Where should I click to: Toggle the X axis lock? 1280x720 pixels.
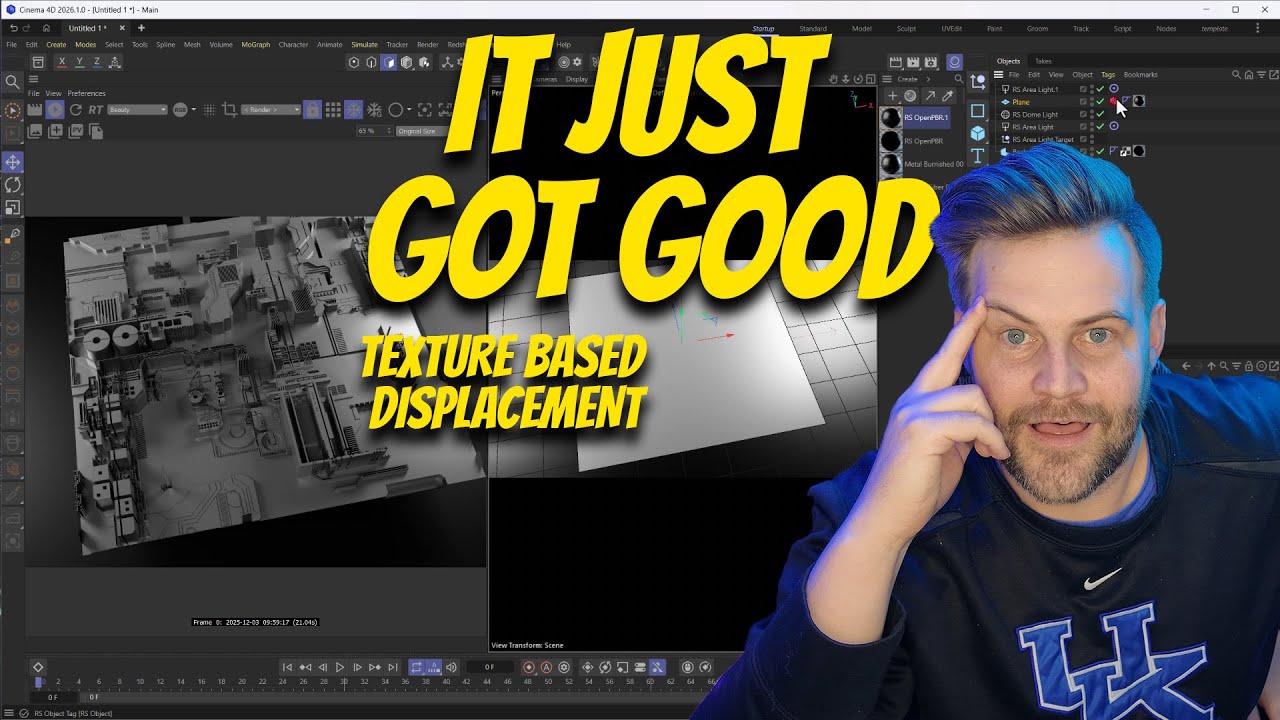62,62
